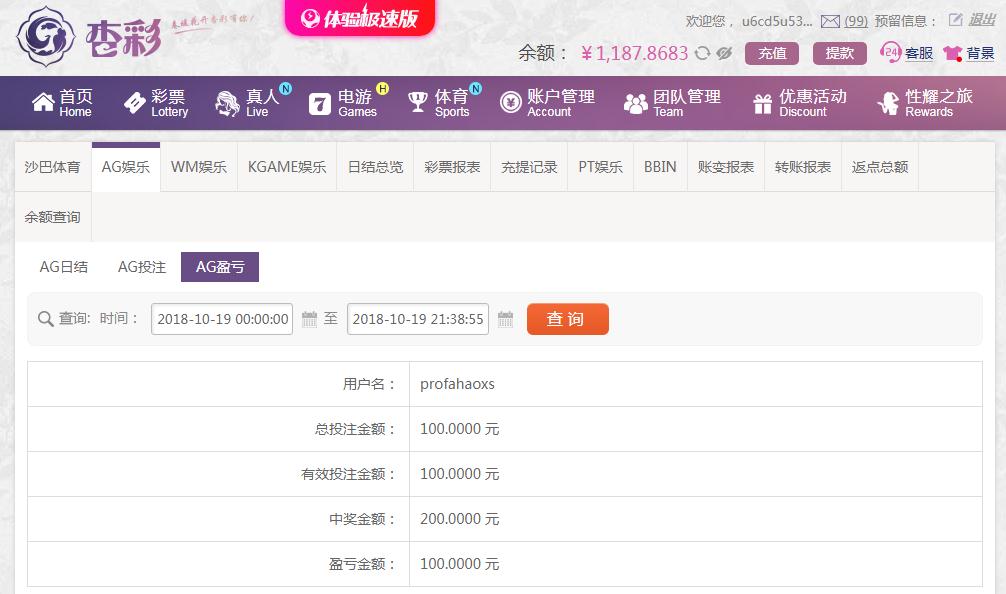The image size is (1006, 594).
Task: Click the 提款 withdraw button
Action: pyautogui.click(x=839, y=54)
